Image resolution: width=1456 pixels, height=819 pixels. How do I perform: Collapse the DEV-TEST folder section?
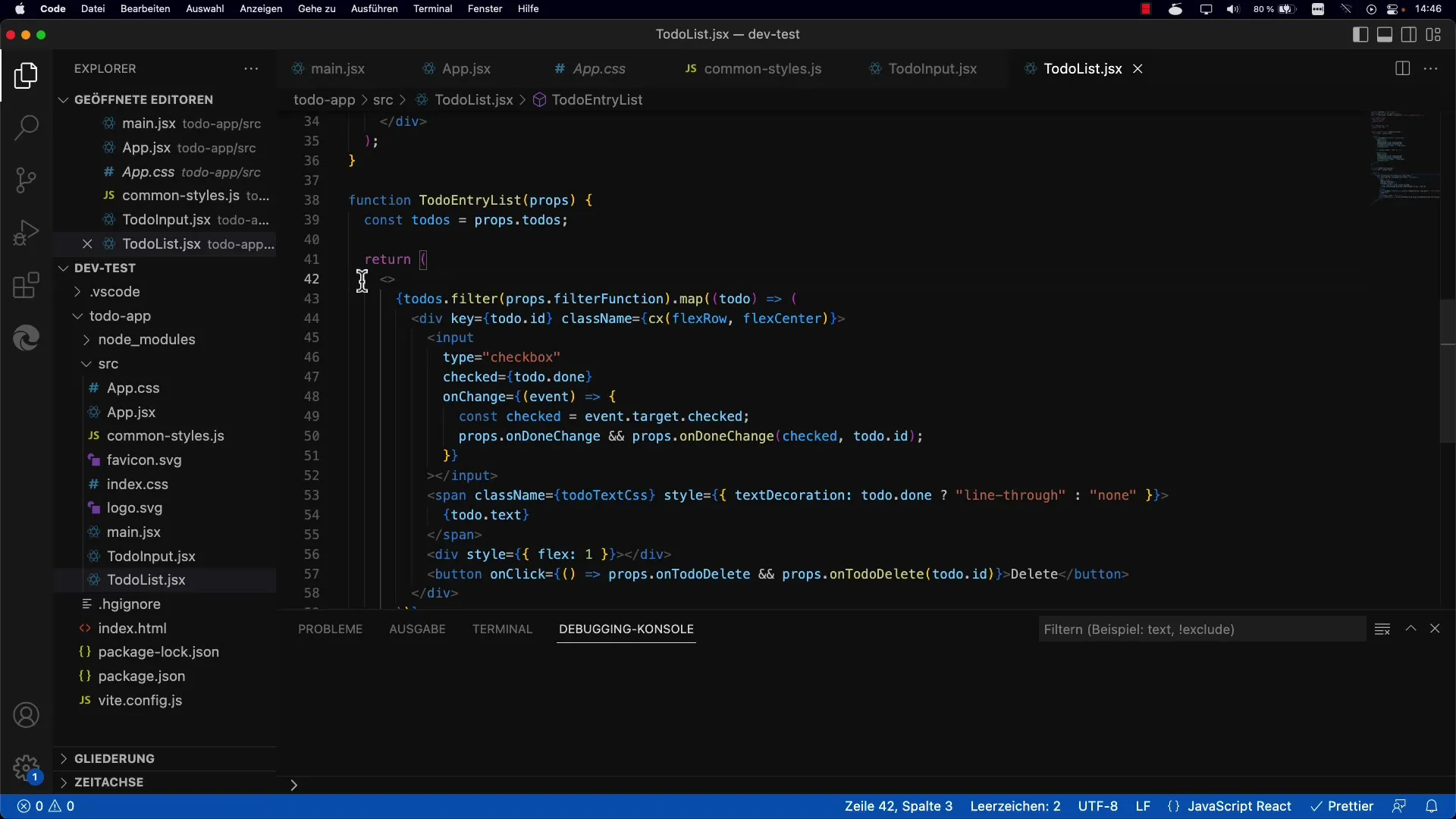click(x=105, y=268)
